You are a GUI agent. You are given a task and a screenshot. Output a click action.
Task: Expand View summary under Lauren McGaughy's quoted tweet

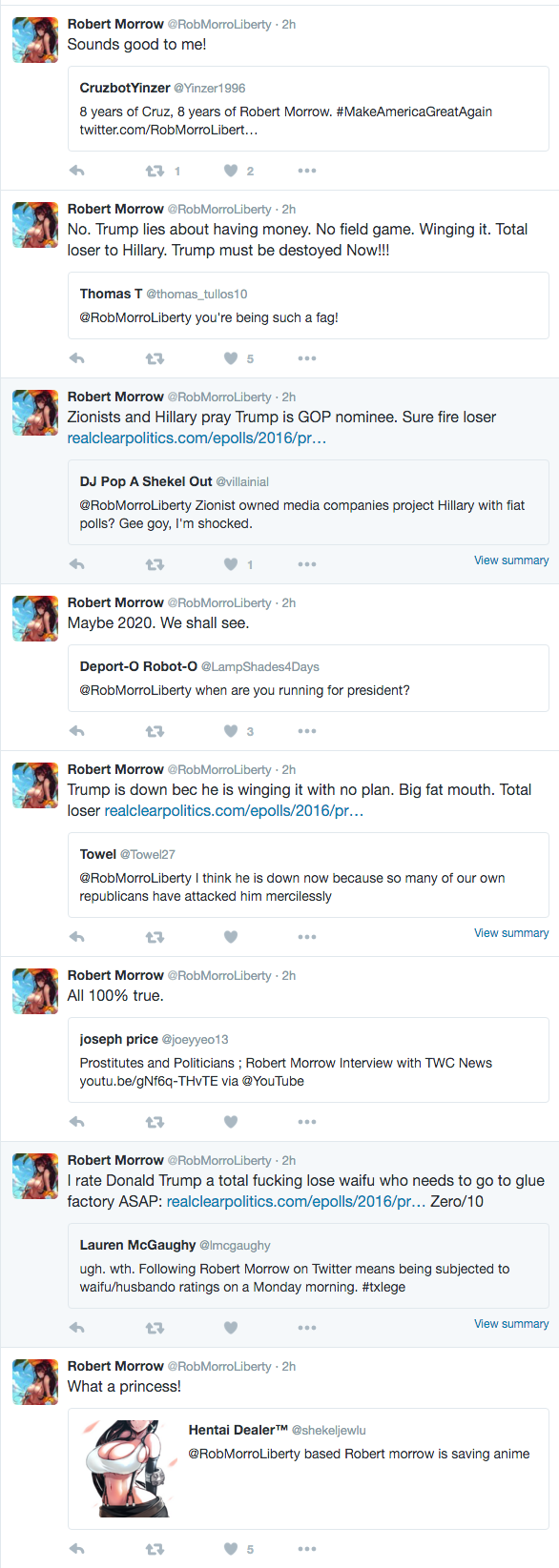[x=511, y=1324]
